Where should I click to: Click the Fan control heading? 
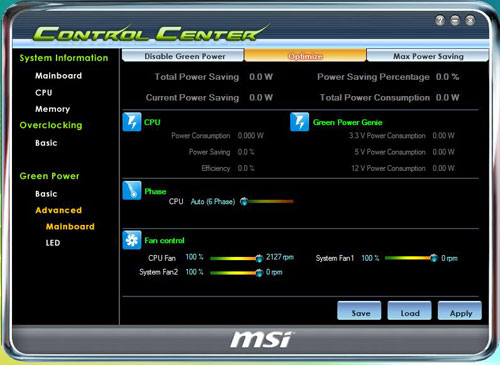coord(164,240)
